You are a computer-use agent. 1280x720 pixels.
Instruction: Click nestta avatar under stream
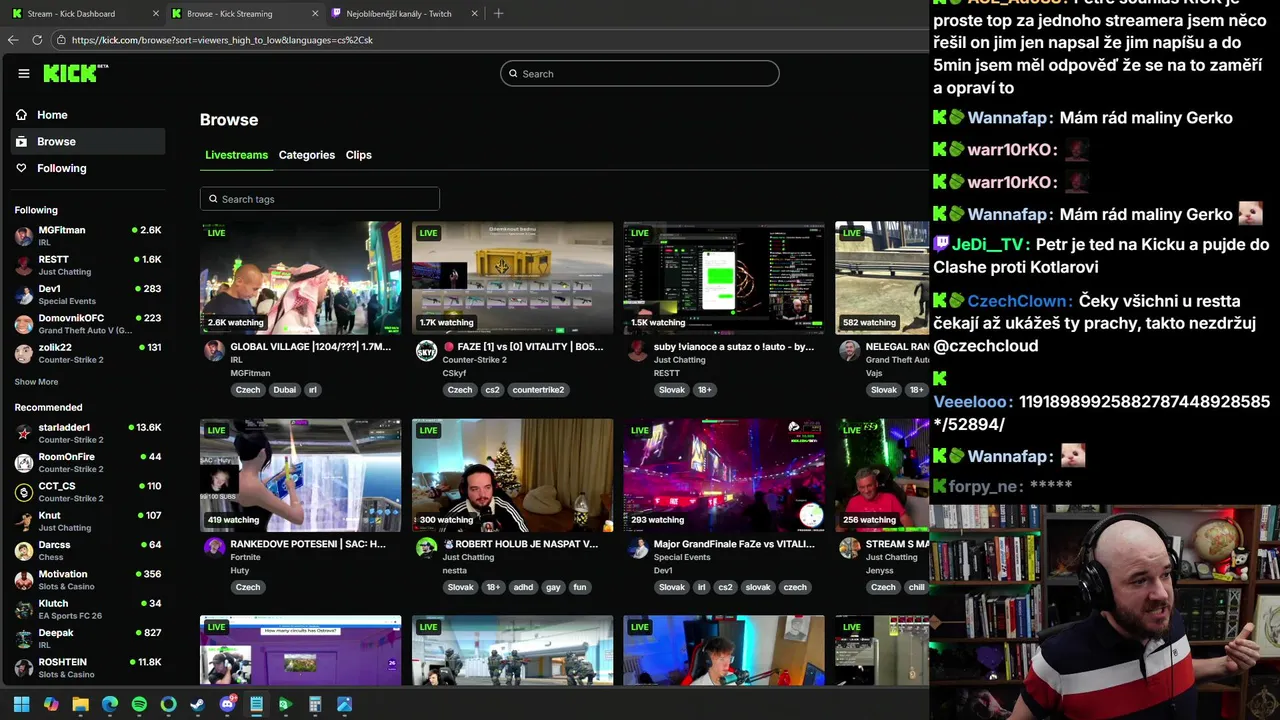[x=427, y=547]
